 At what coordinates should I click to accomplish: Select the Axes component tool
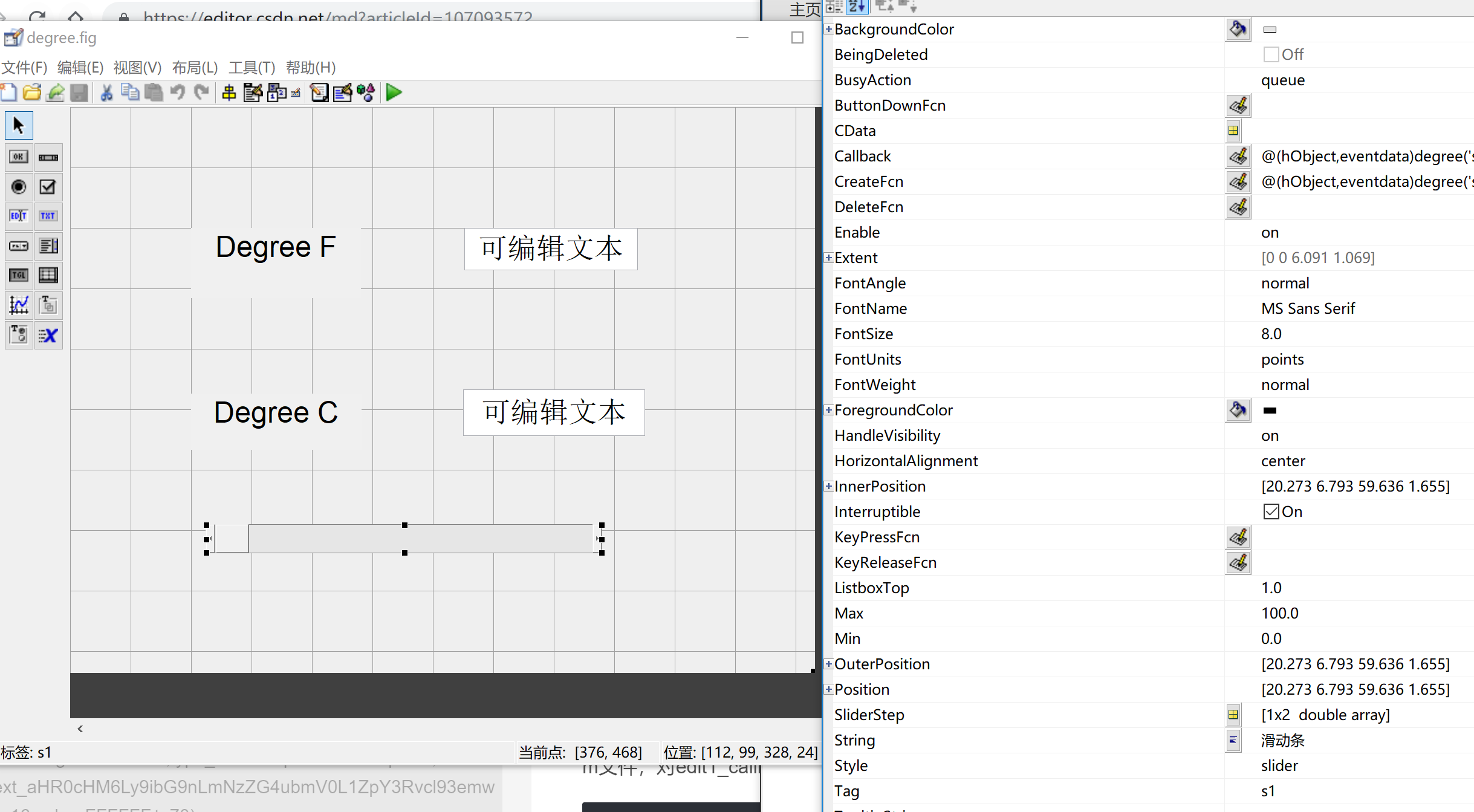coord(19,305)
